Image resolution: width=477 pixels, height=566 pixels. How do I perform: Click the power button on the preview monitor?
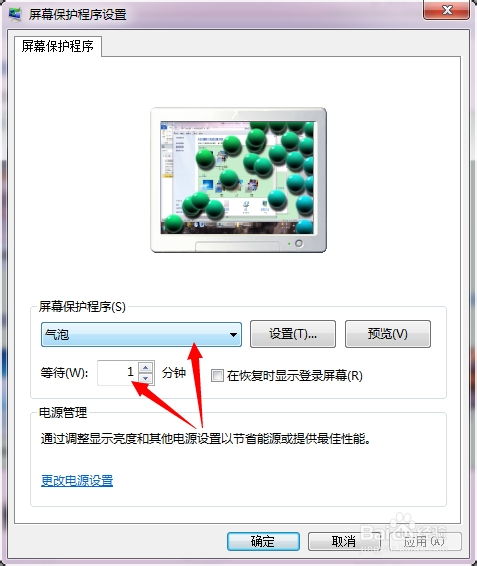pos(299,243)
